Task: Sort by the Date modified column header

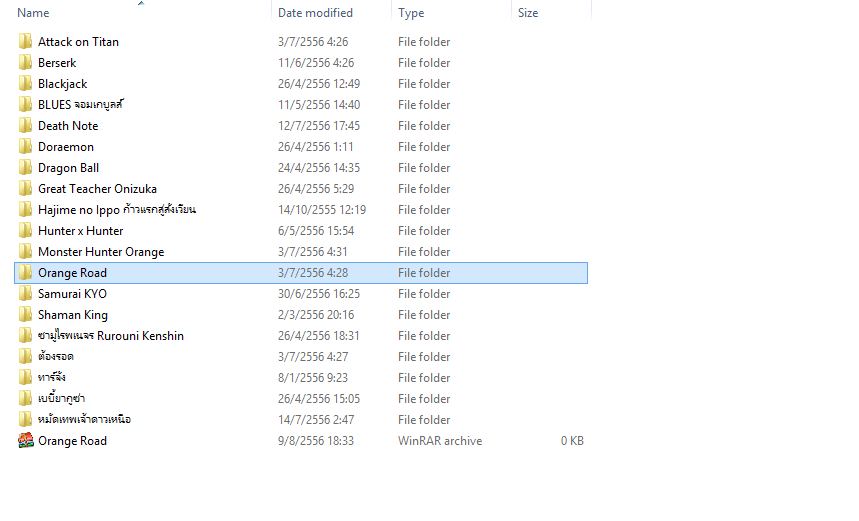Action: click(315, 13)
